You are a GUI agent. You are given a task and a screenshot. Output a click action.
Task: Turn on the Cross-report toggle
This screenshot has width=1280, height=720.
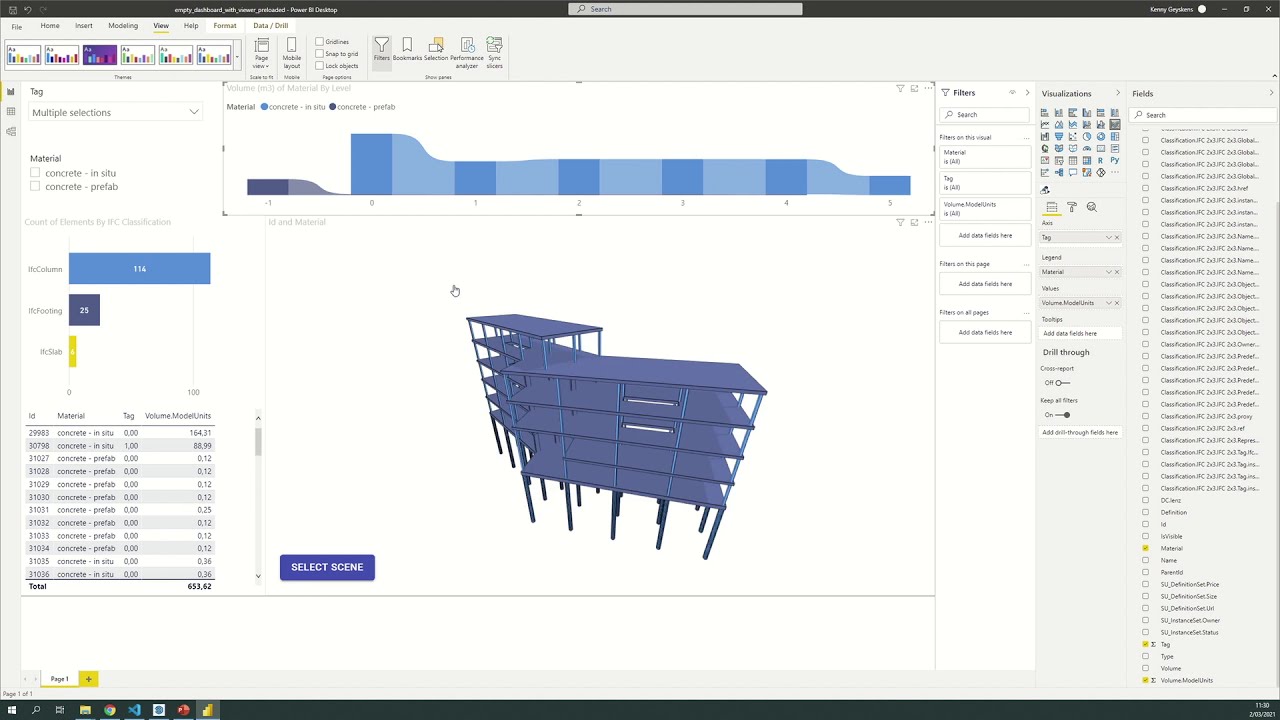click(1062, 383)
